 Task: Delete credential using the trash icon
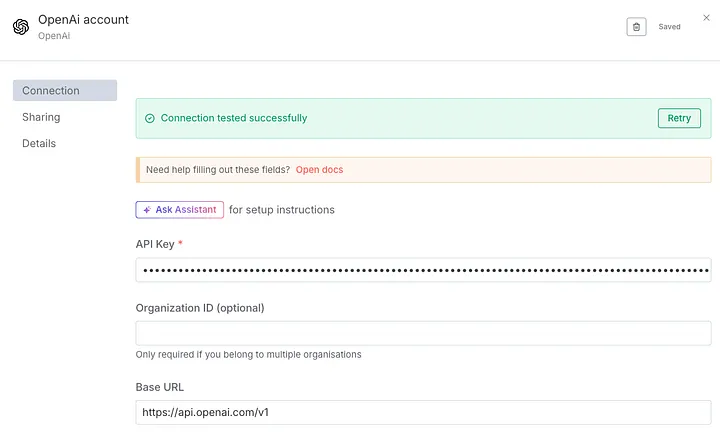click(x=636, y=27)
